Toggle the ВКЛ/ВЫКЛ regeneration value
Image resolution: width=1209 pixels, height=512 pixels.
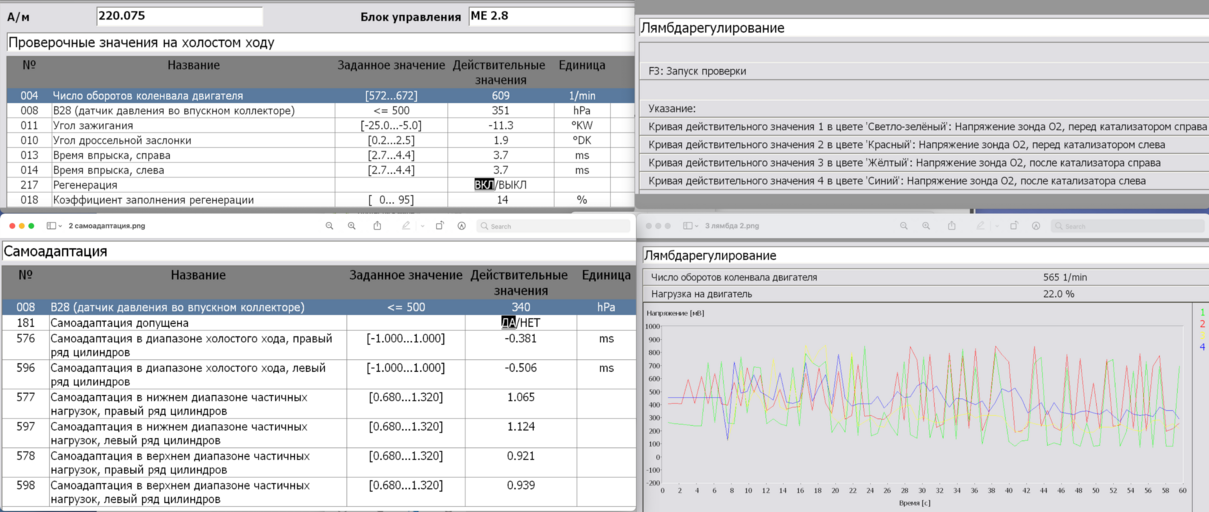[x=499, y=185]
